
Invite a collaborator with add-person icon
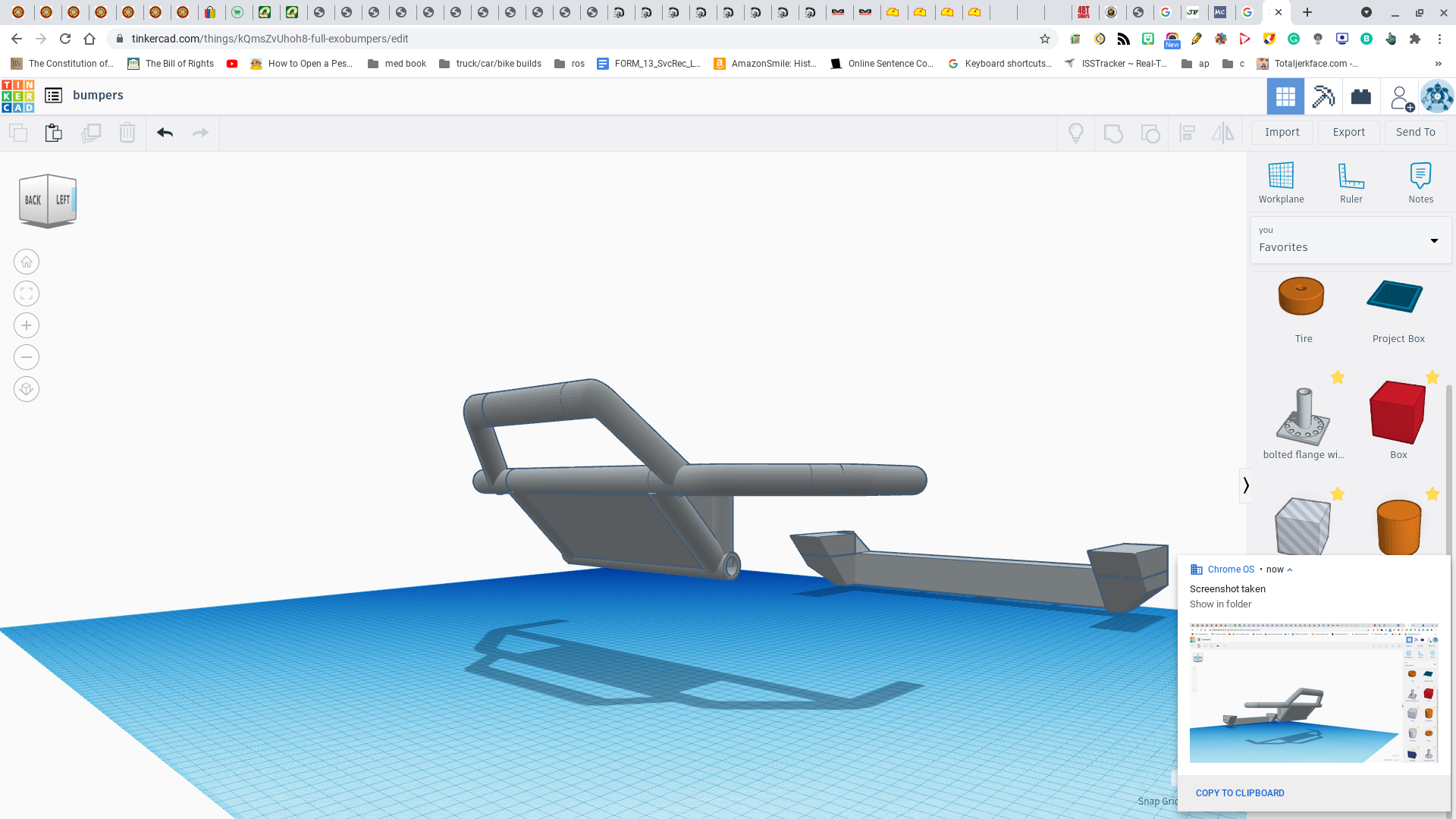pos(1401,97)
